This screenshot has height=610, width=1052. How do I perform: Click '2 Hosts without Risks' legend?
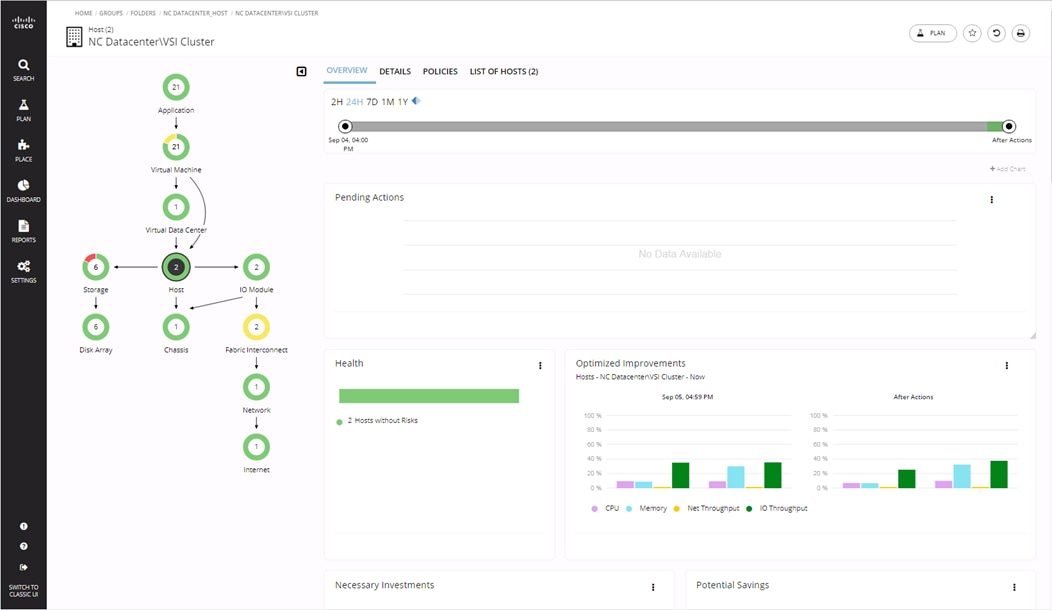(x=377, y=421)
